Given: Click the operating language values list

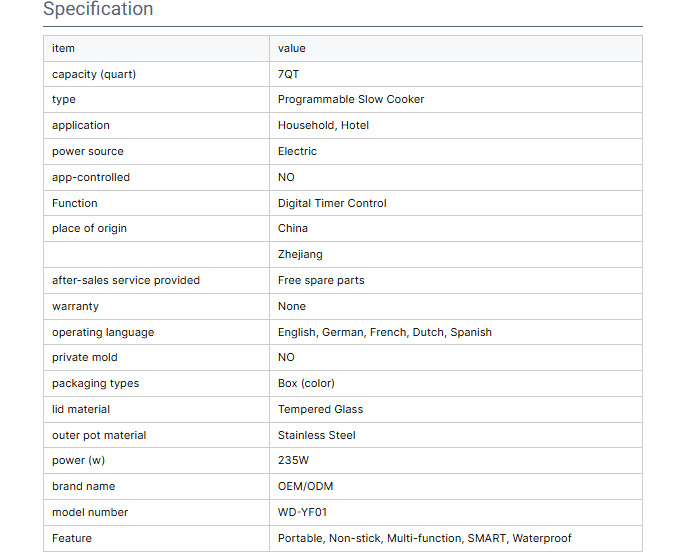Looking at the screenshot, I should point(384,332).
